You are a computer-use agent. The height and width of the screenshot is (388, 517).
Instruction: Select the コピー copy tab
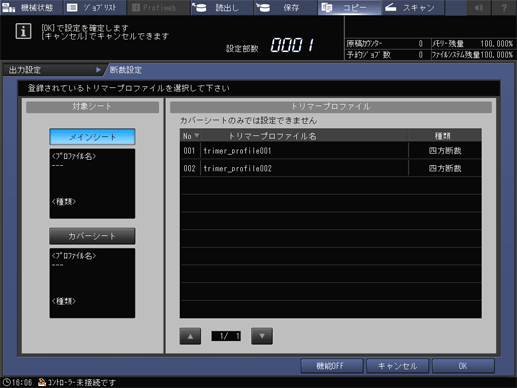tap(349, 7)
